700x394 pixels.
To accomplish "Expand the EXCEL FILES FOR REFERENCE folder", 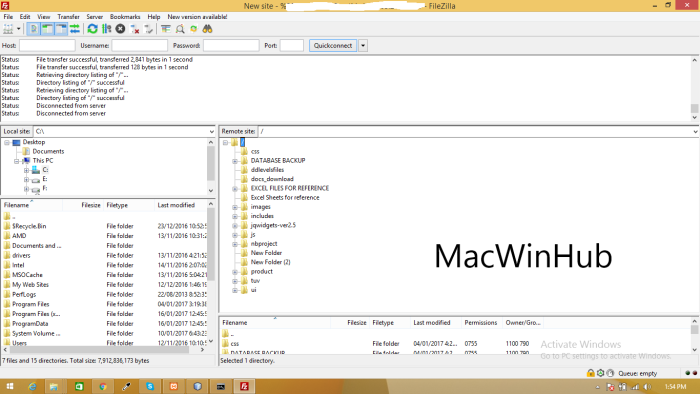I will point(235,189).
